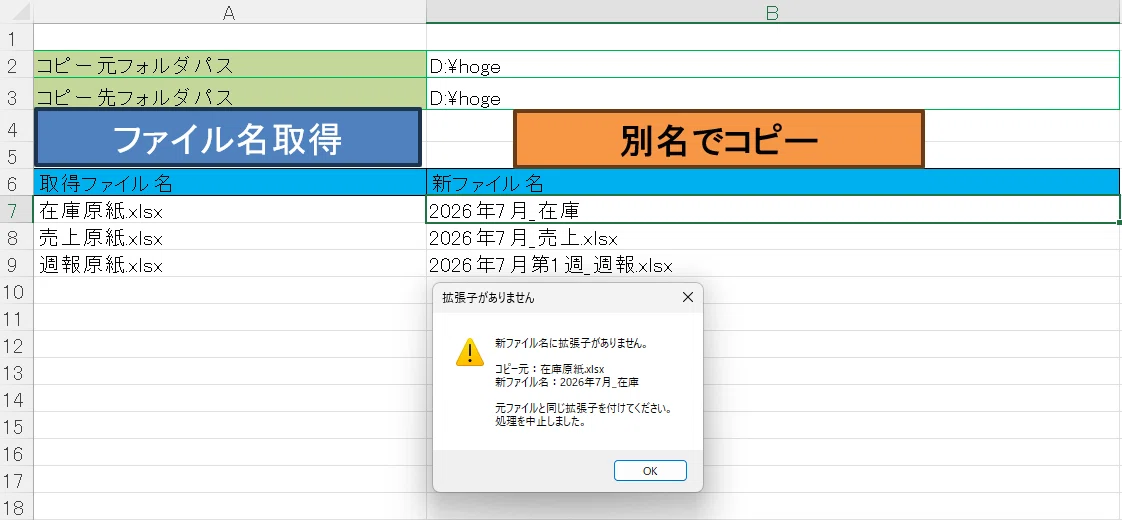Select cell 在庫原紙.xlsx

(x=230, y=210)
